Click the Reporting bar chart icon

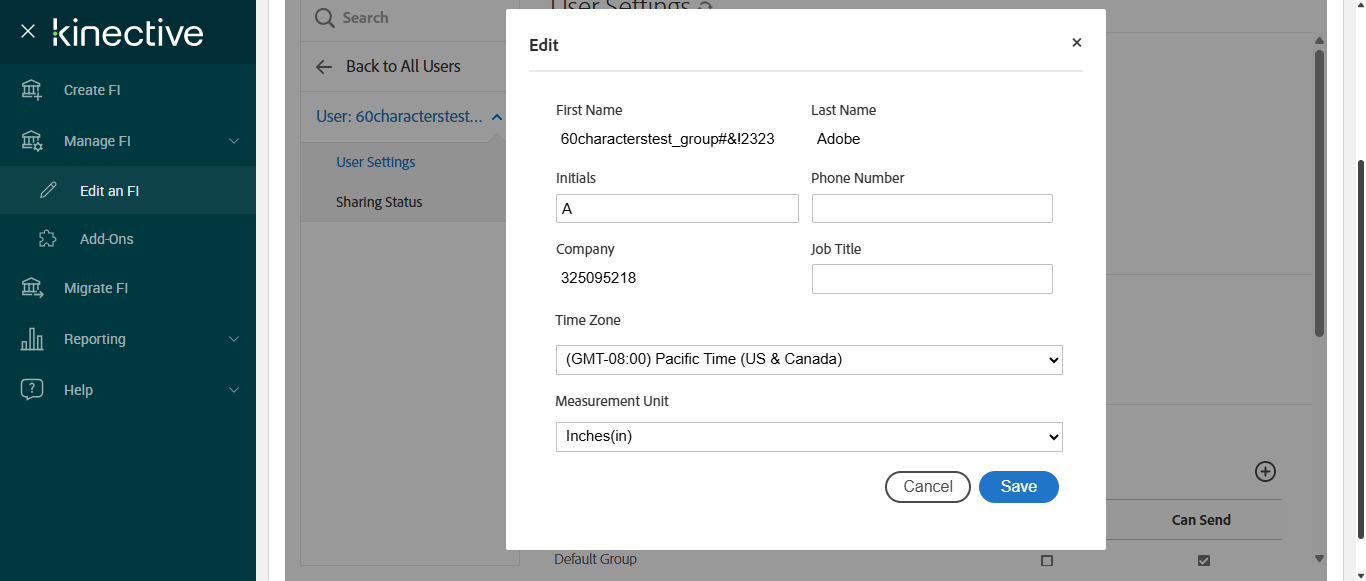pyautogui.click(x=32, y=339)
